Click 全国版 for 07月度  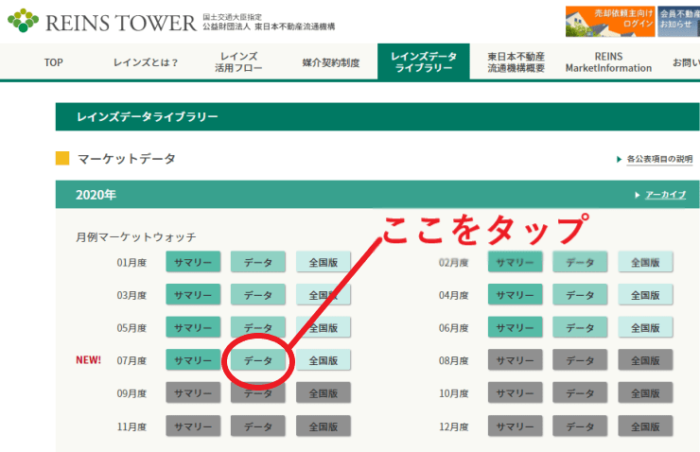click(323, 360)
